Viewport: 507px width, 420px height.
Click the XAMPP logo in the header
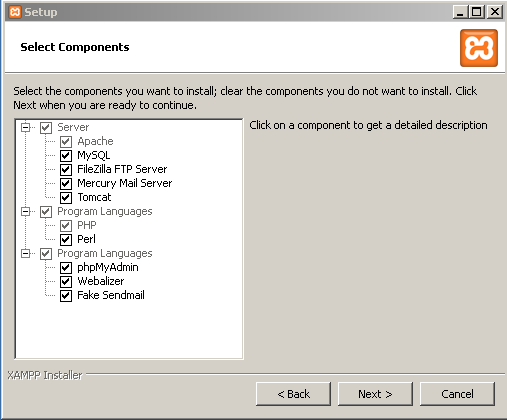coord(479,48)
